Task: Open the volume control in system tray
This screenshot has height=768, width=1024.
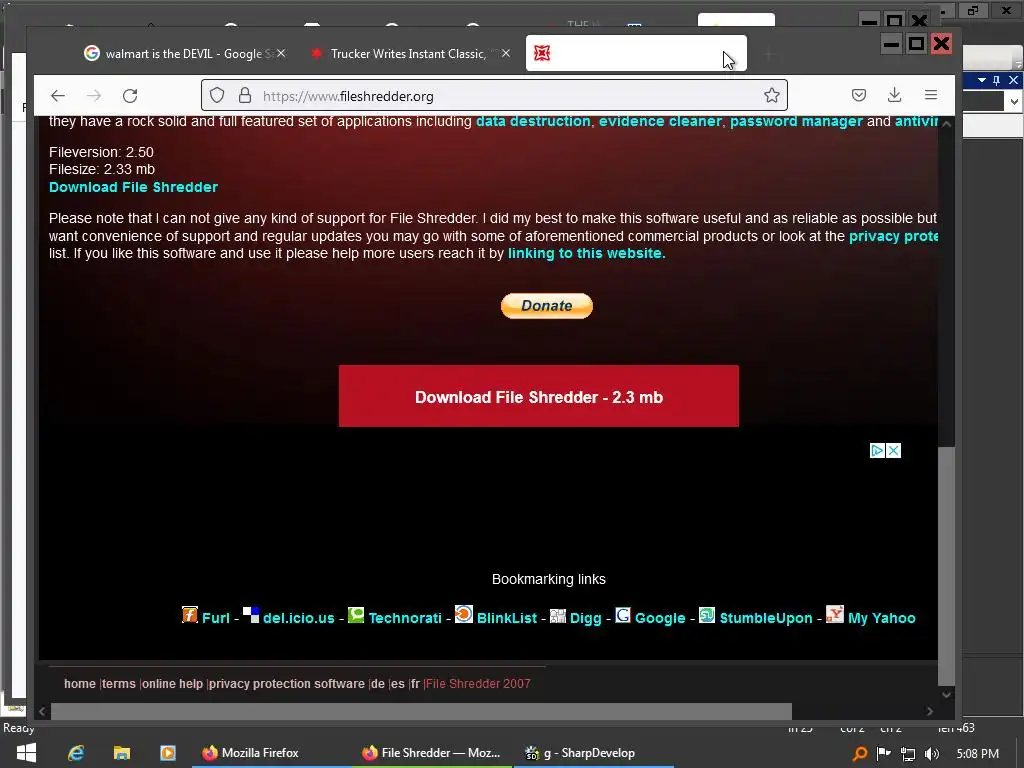Action: tap(932, 754)
